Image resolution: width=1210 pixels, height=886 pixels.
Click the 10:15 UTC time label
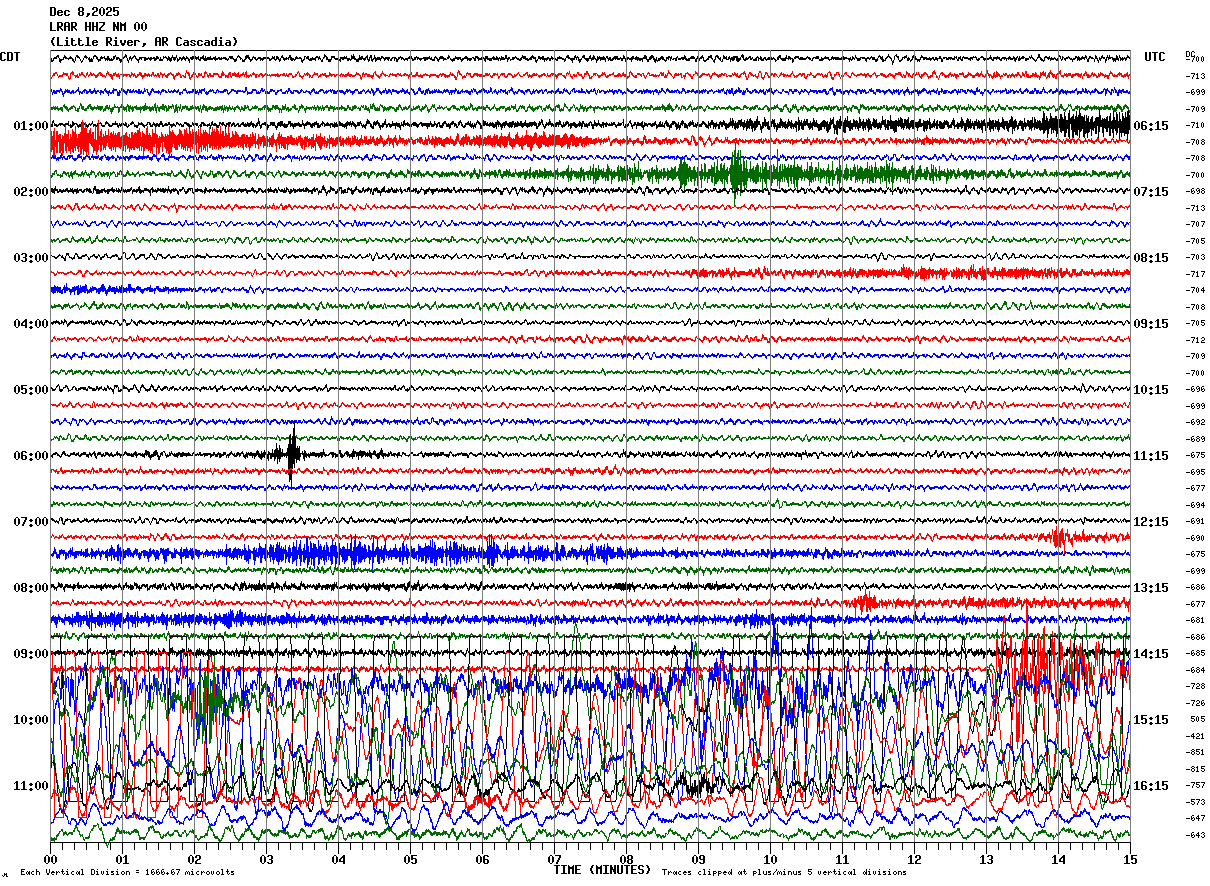(x=1151, y=390)
